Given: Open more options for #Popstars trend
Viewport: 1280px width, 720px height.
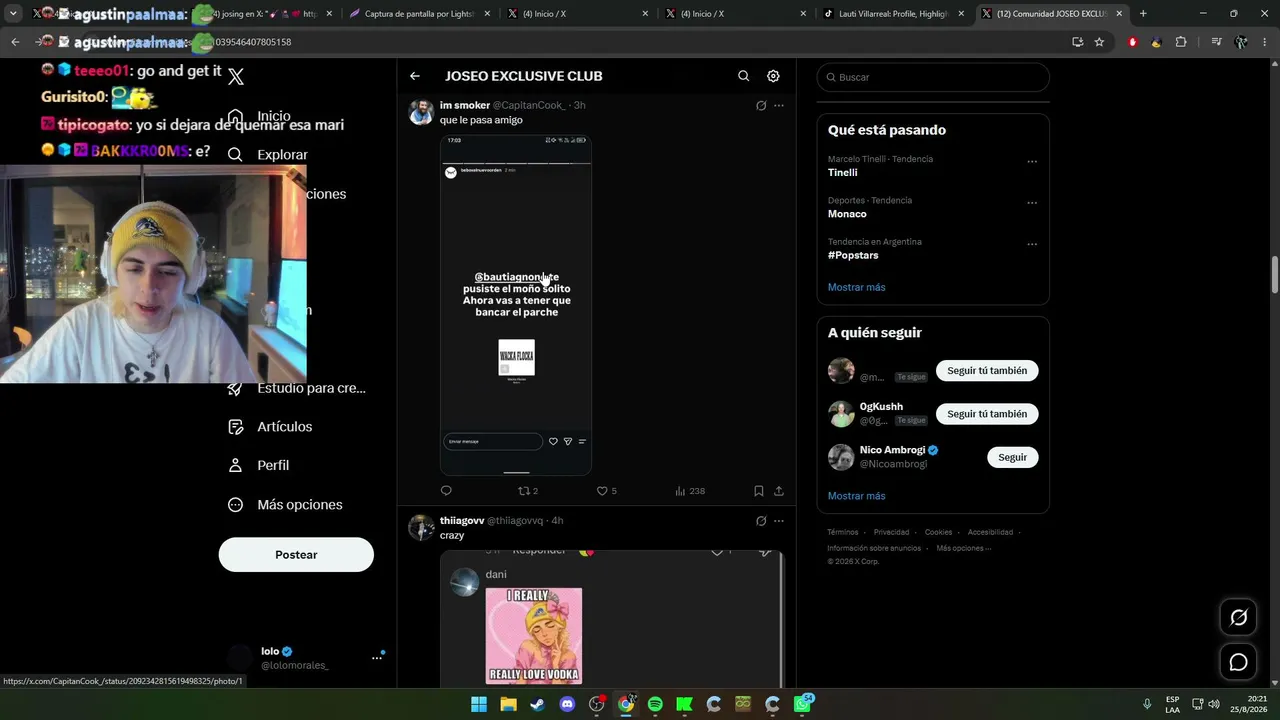Looking at the screenshot, I should 1032,244.
